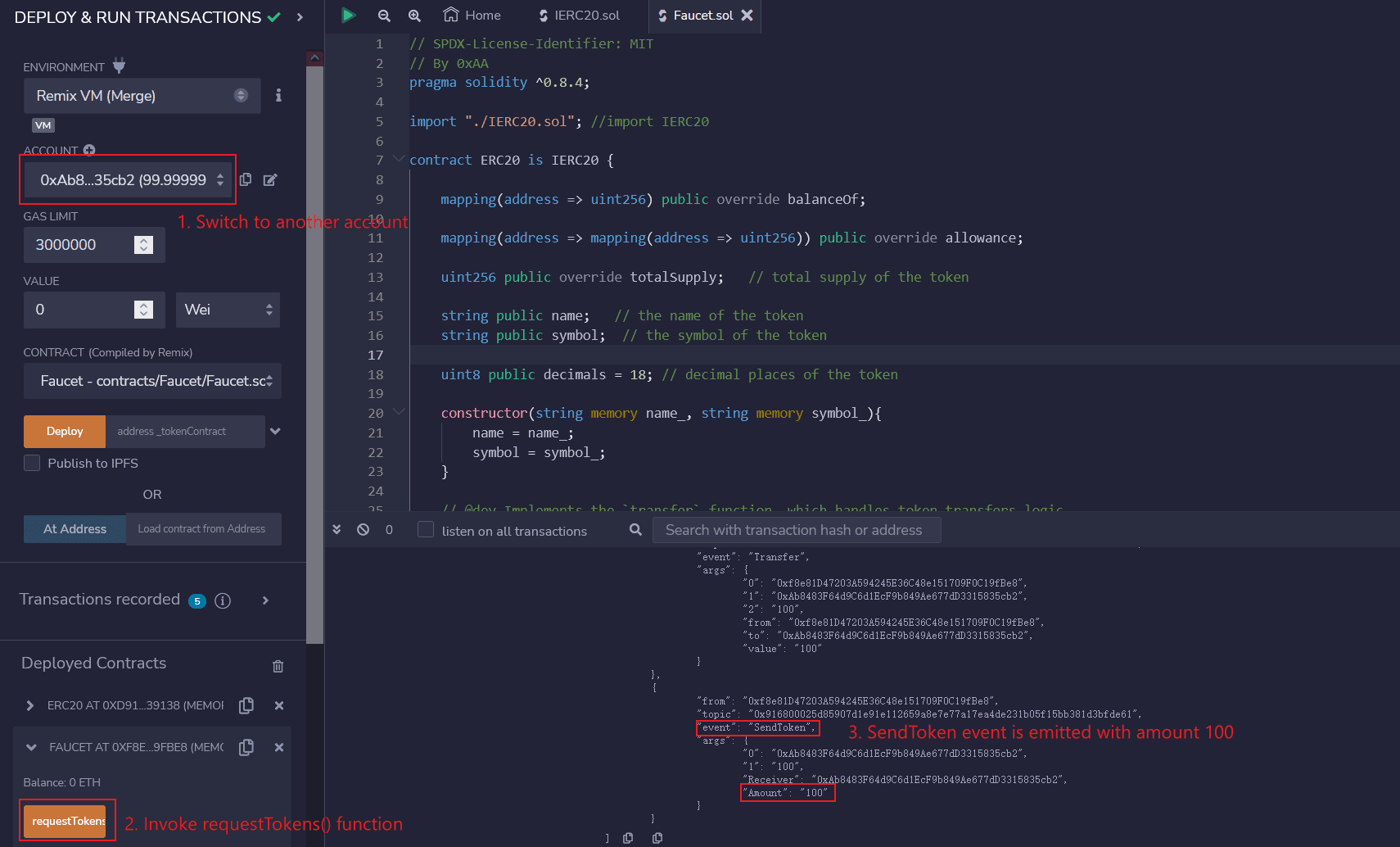Copy the selected account address

pyautogui.click(x=246, y=179)
